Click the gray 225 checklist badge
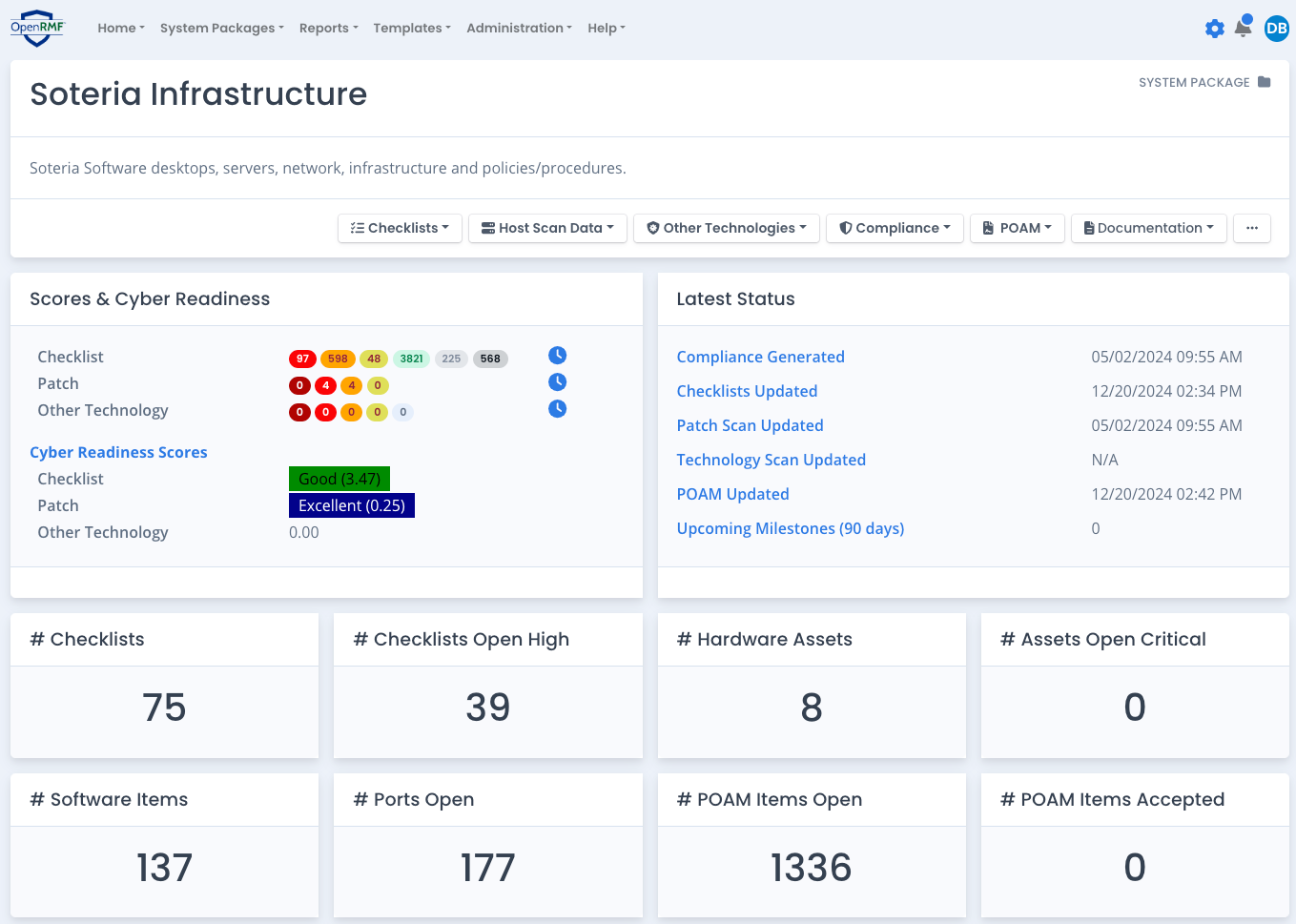Viewport: 1296px width, 924px height. tap(451, 359)
